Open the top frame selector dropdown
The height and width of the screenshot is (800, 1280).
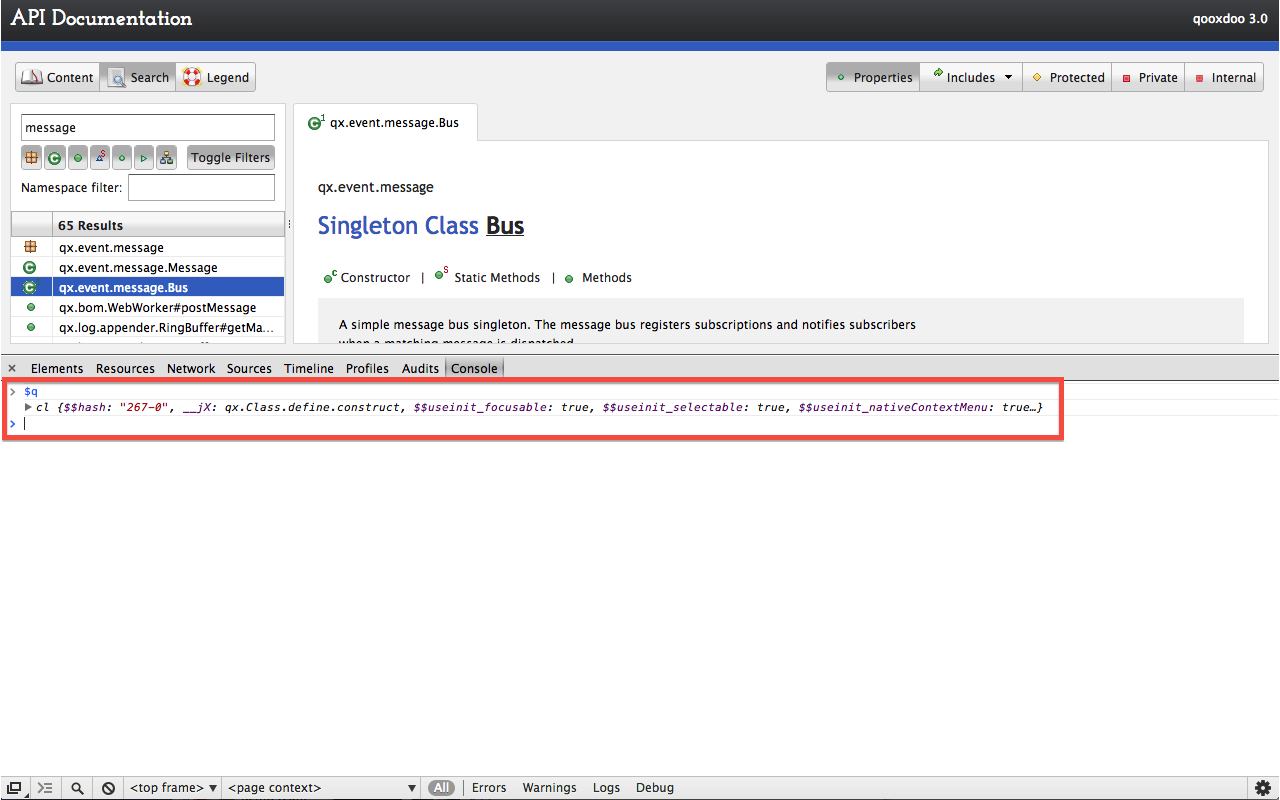pos(172,787)
